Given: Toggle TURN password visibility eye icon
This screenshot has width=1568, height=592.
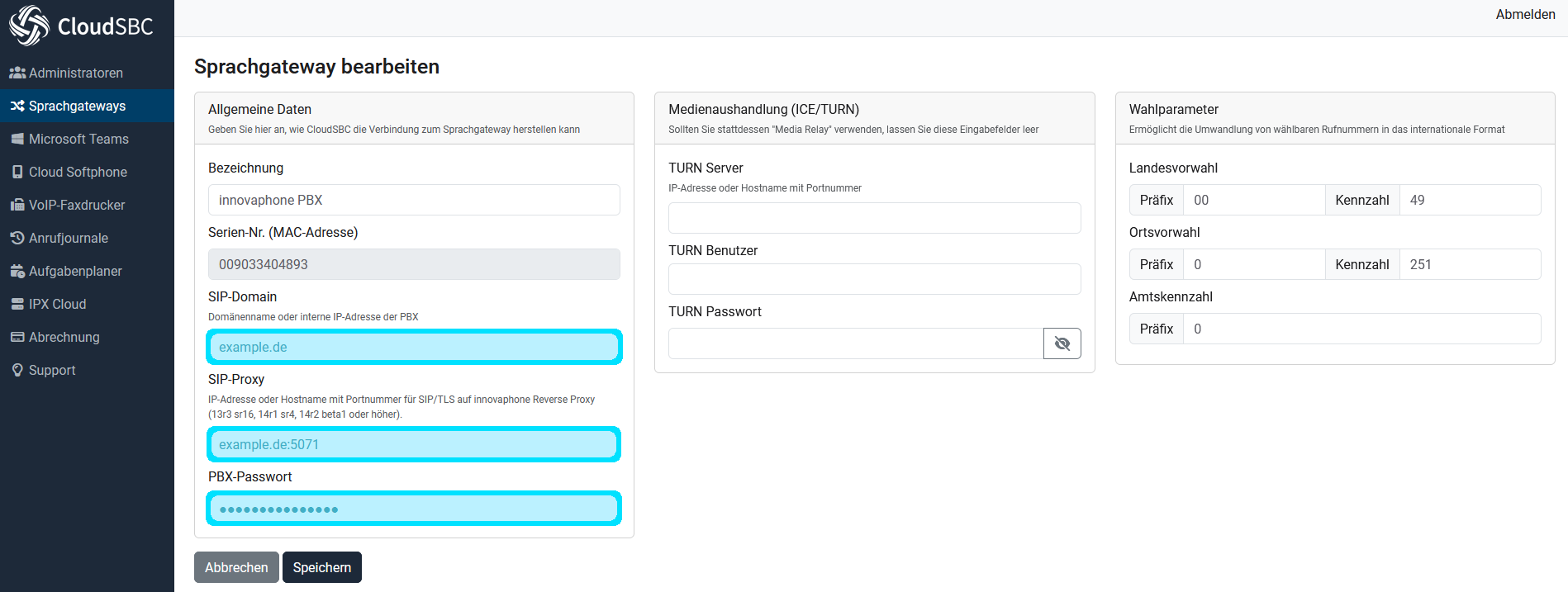Looking at the screenshot, I should click(1062, 343).
